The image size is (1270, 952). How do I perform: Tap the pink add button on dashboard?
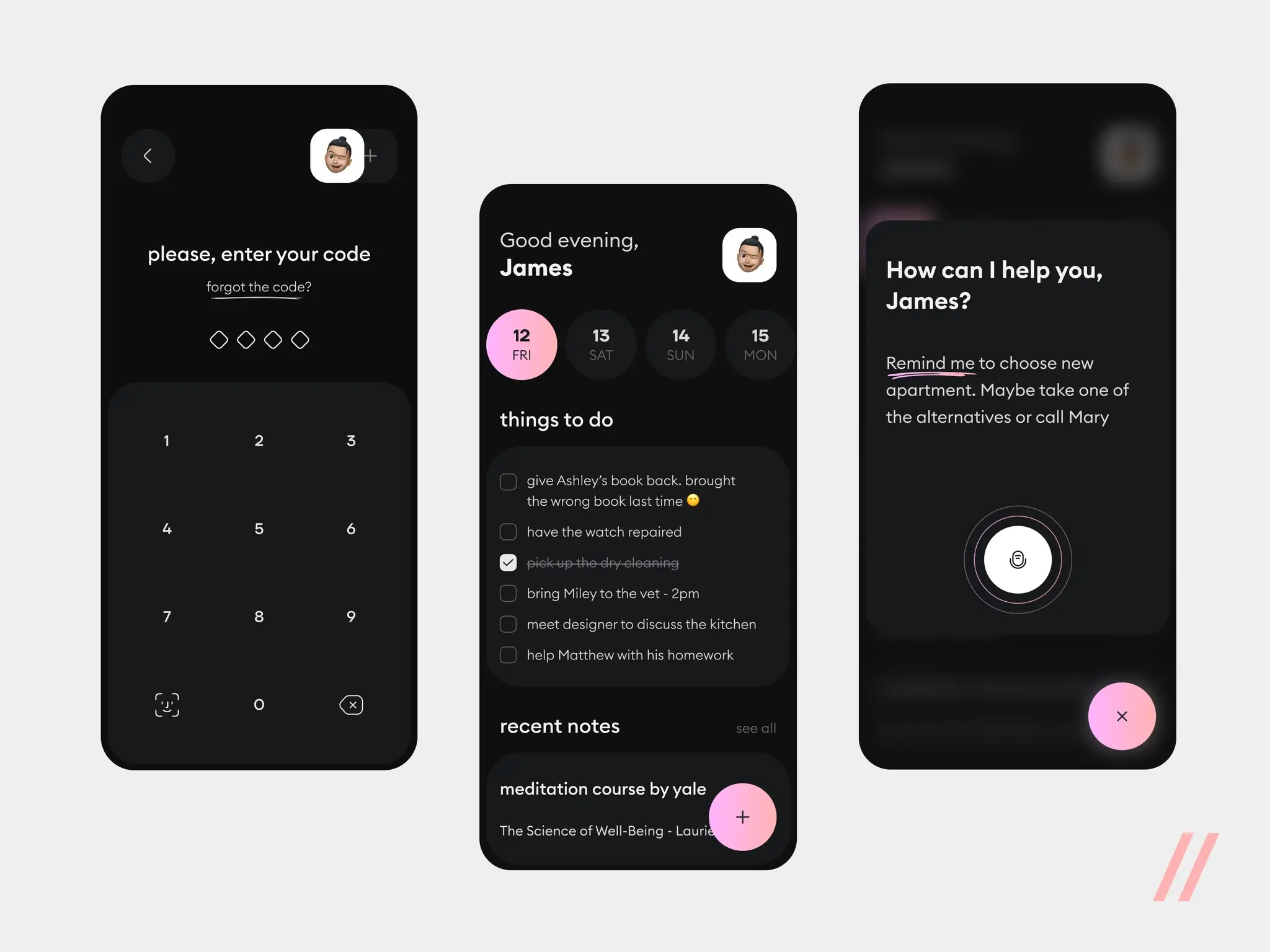pyautogui.click(x=742, y=816)
